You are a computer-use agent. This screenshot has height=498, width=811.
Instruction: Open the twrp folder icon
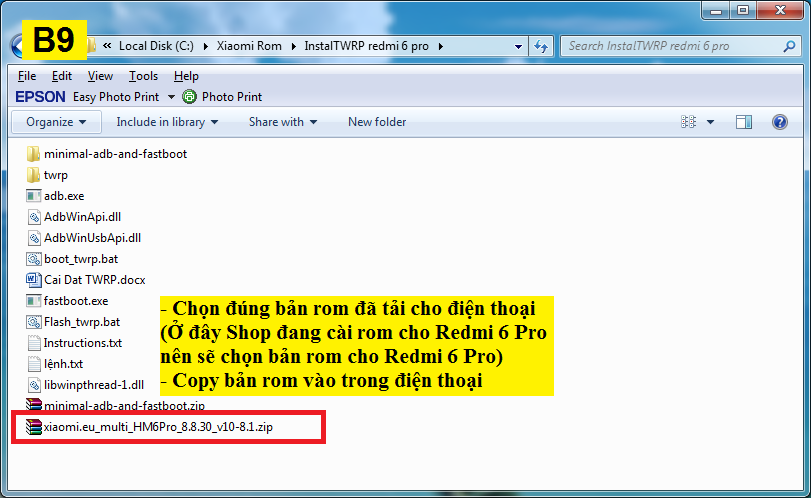(x=34, y=175)
